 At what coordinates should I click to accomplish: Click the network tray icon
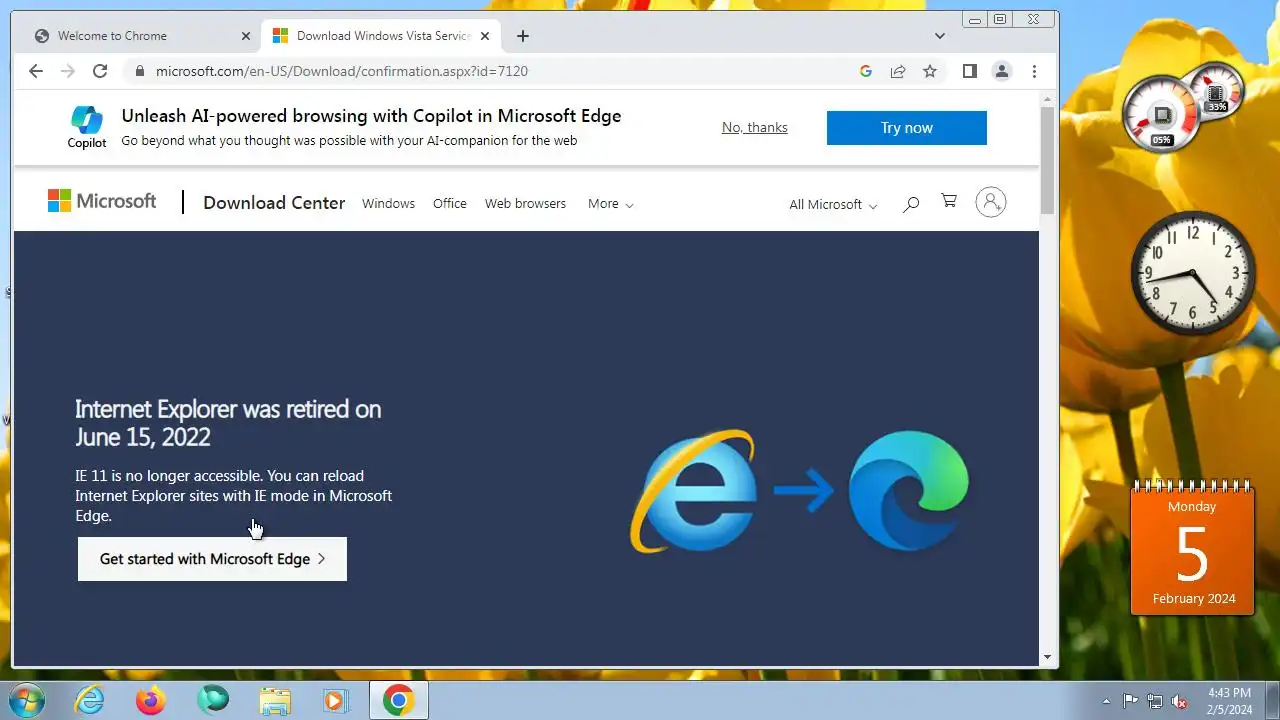1155,701
